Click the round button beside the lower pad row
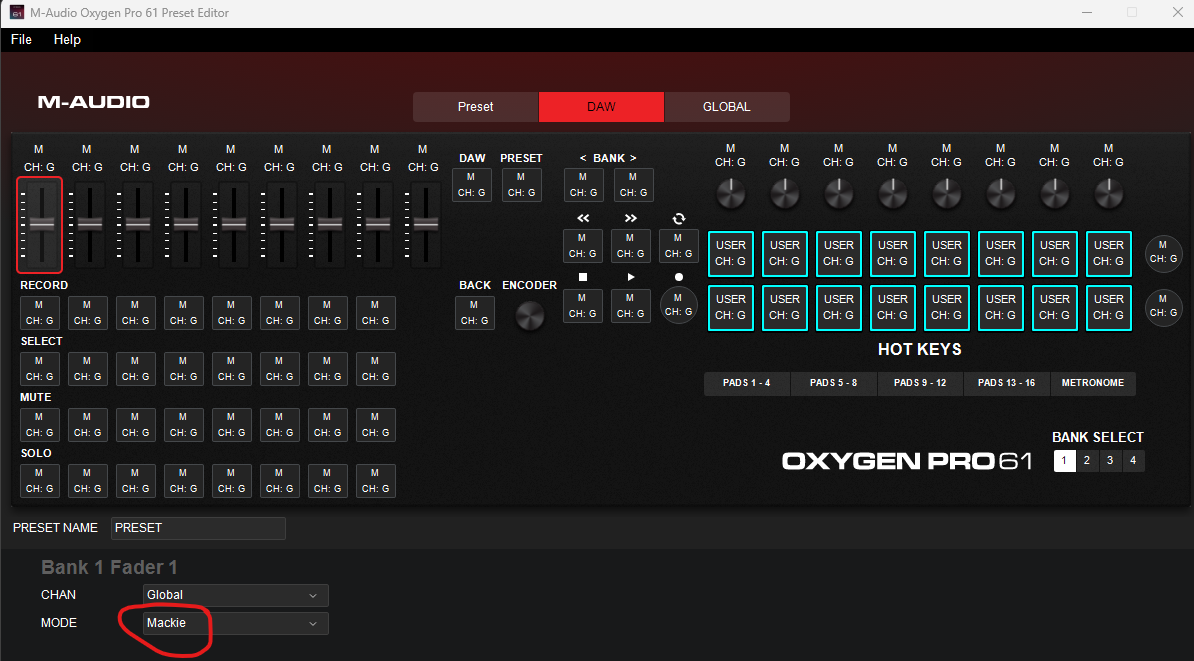 (x=1164, y=306)
